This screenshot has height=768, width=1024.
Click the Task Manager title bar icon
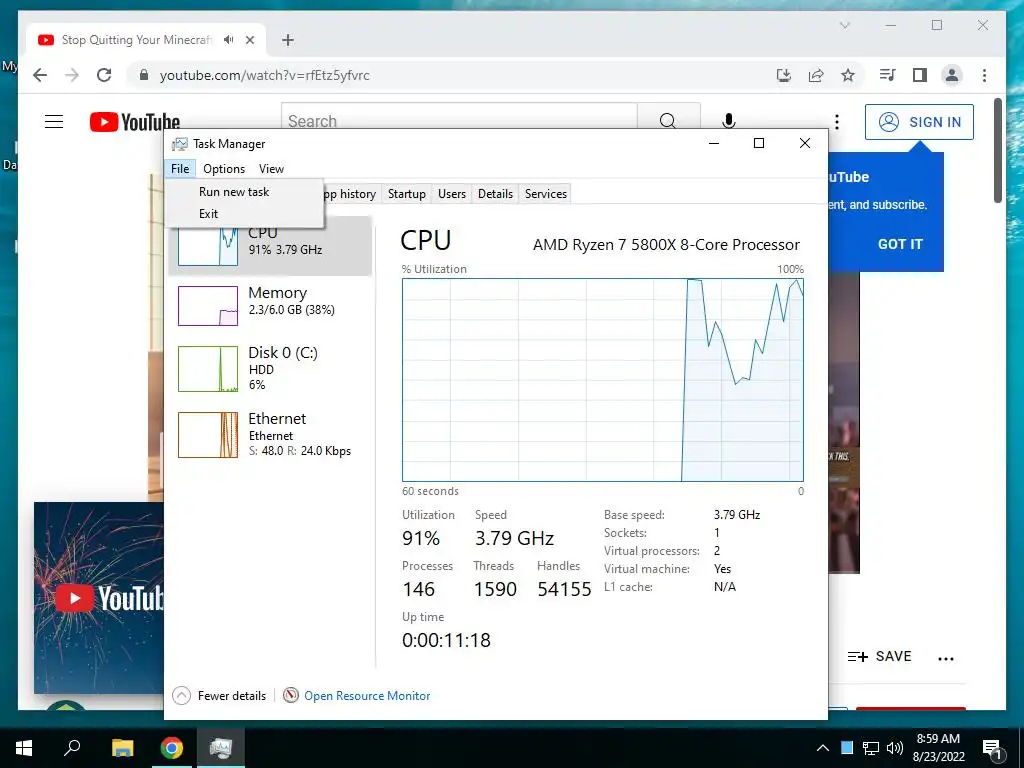[x=180, y=144]
